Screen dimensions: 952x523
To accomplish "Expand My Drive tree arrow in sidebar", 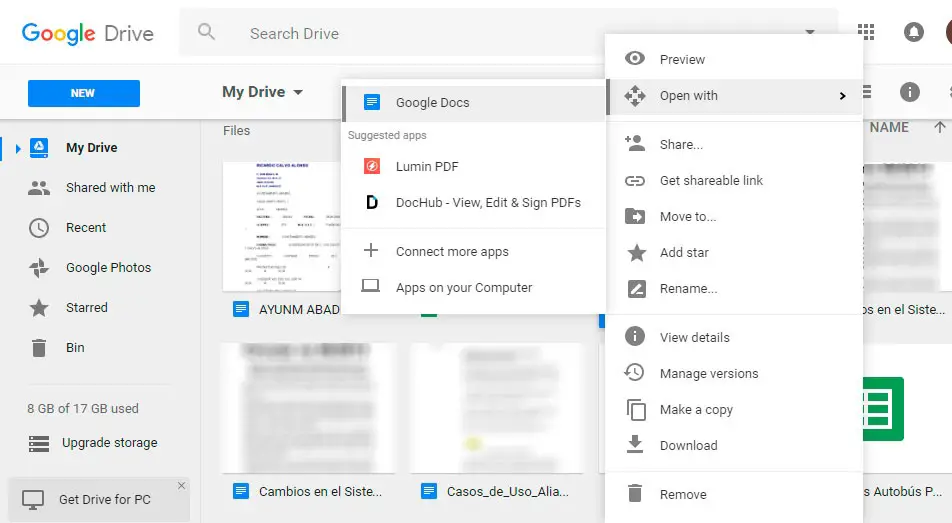I will coord(18,148).
